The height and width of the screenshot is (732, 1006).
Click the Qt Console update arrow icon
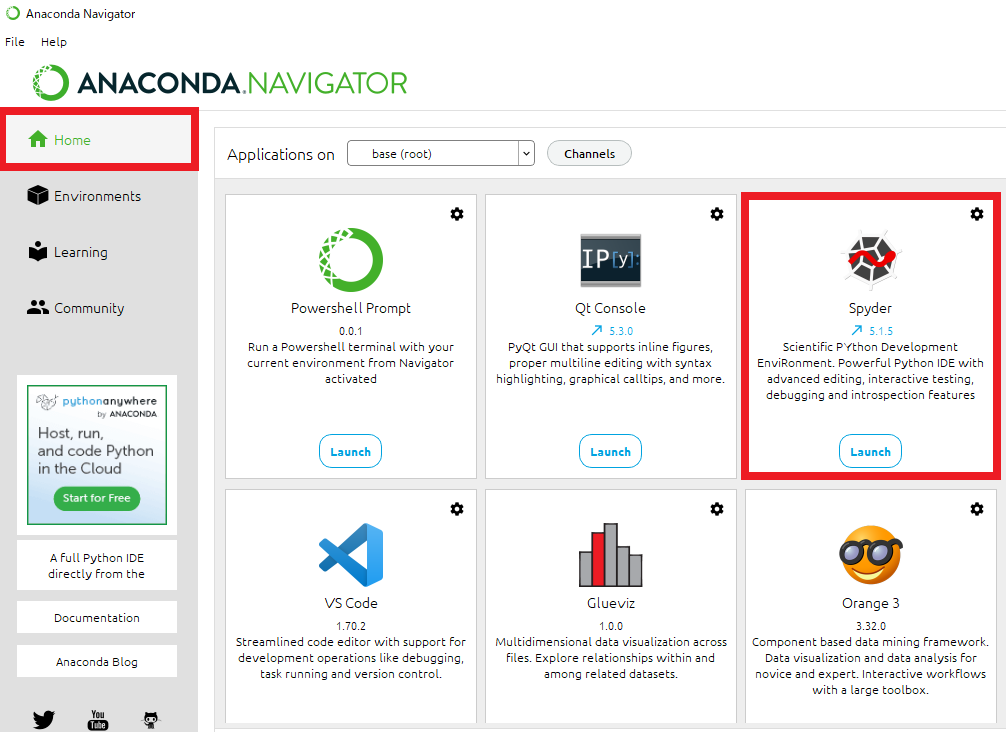pyautogui.click(x=597, y=330)
